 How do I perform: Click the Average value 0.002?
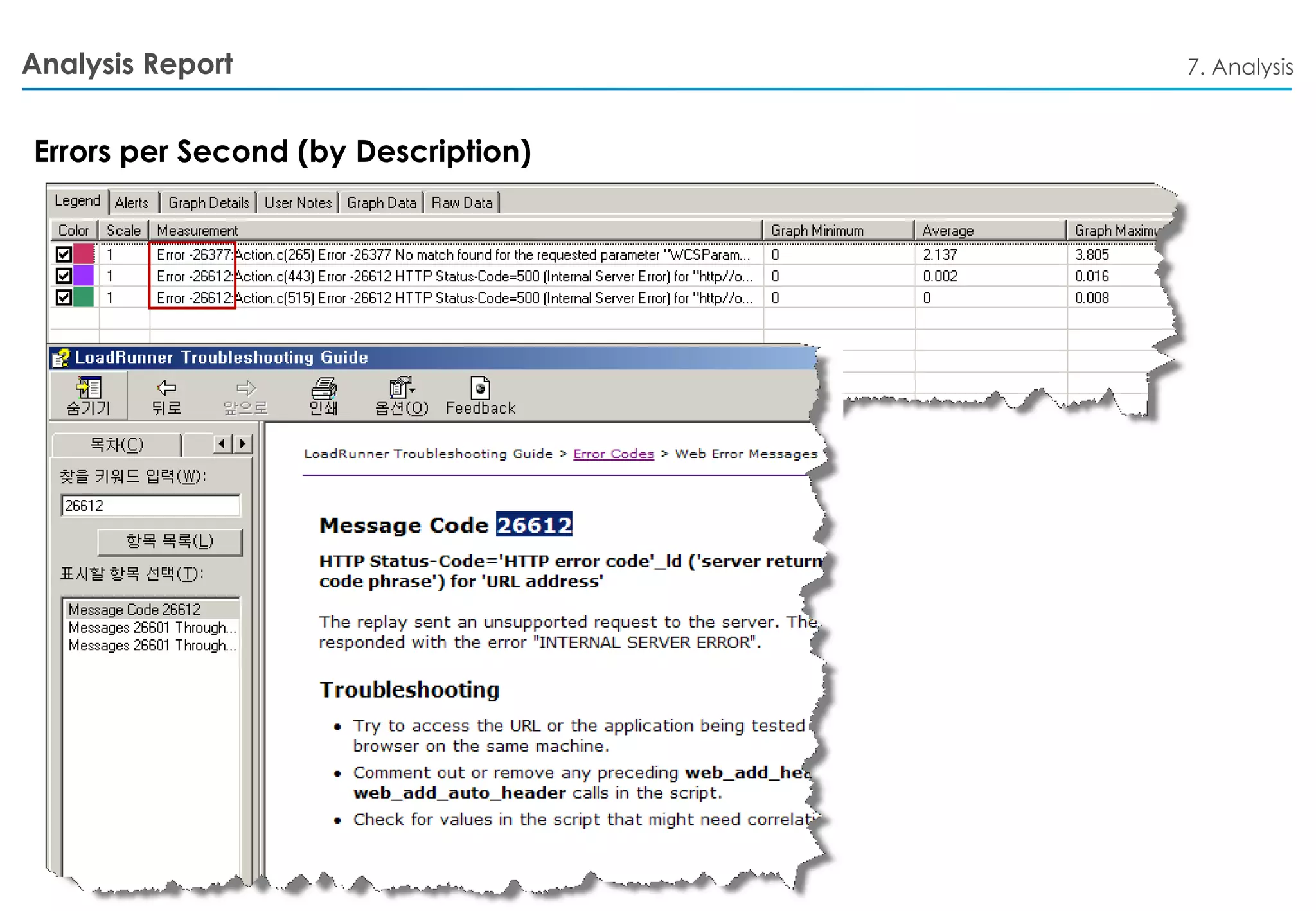coord(940,276)
